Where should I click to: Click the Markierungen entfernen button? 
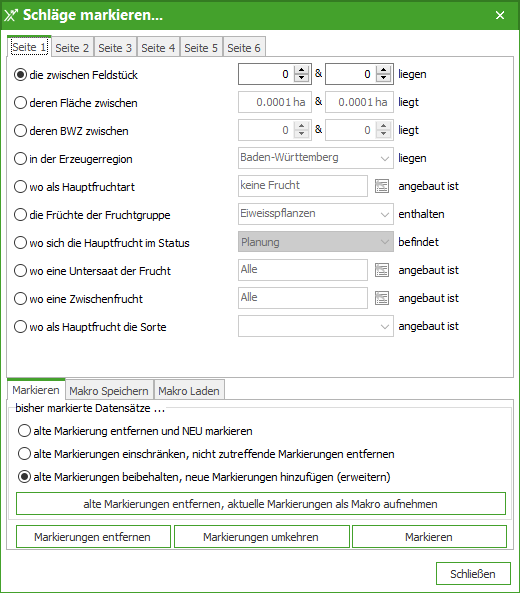point(93,537)
